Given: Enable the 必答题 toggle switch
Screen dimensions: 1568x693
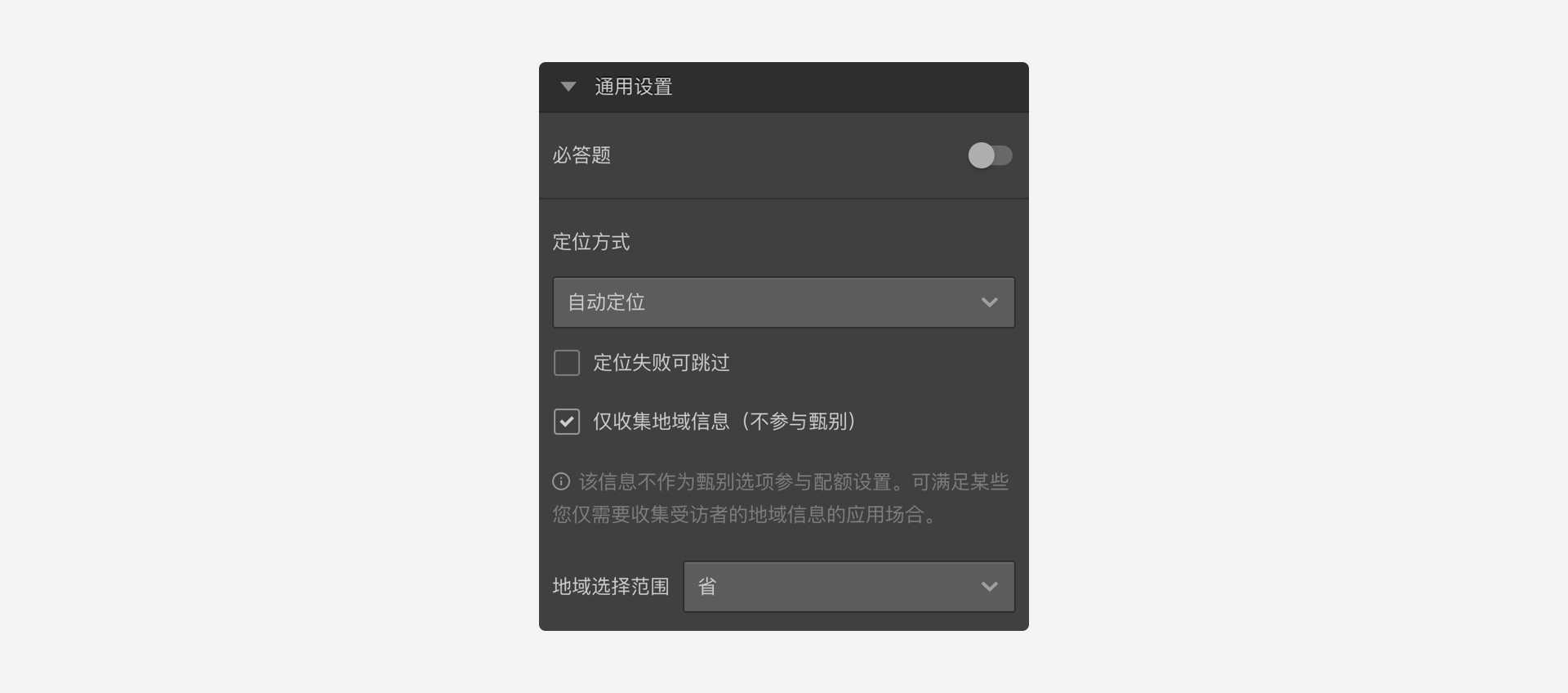Looking at the screenshot, I should pyautogui.click(x=990, y=155).
